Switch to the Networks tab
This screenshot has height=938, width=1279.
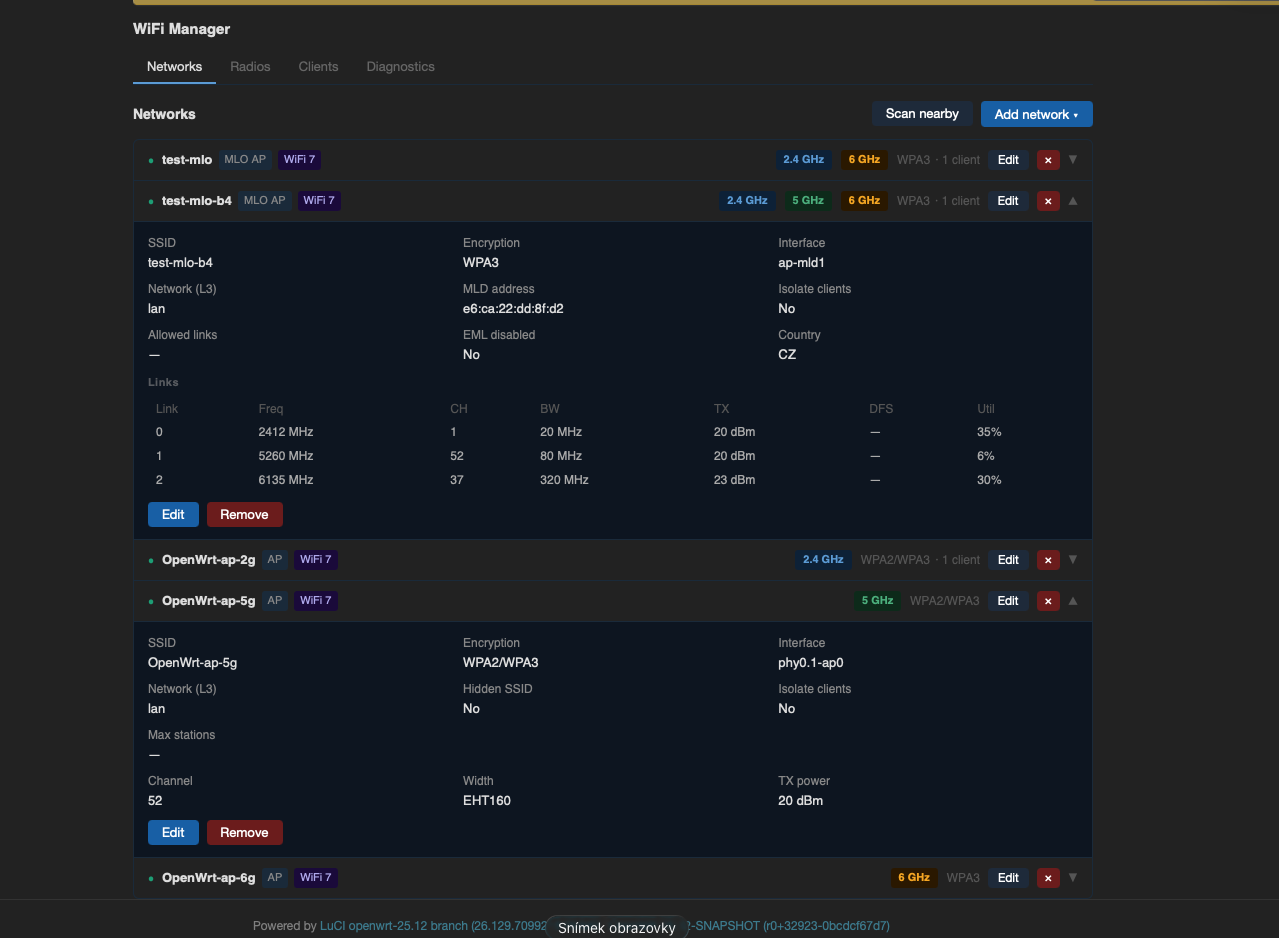coord(174,66)
